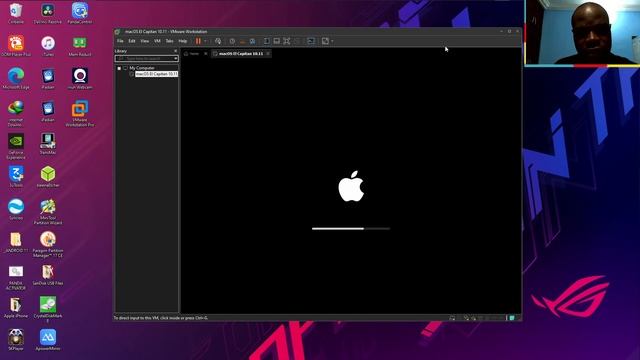Open VMware Workstation Pro desktop shortcut
Viewport: 640px width, 360px height.
(80, 113)
